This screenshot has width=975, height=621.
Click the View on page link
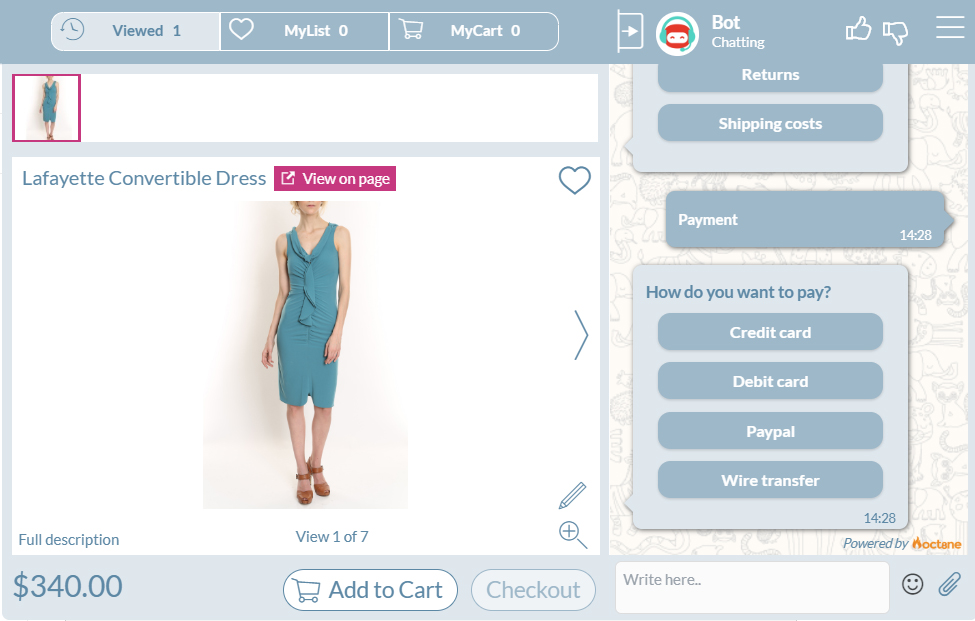(x=335, y=179)
